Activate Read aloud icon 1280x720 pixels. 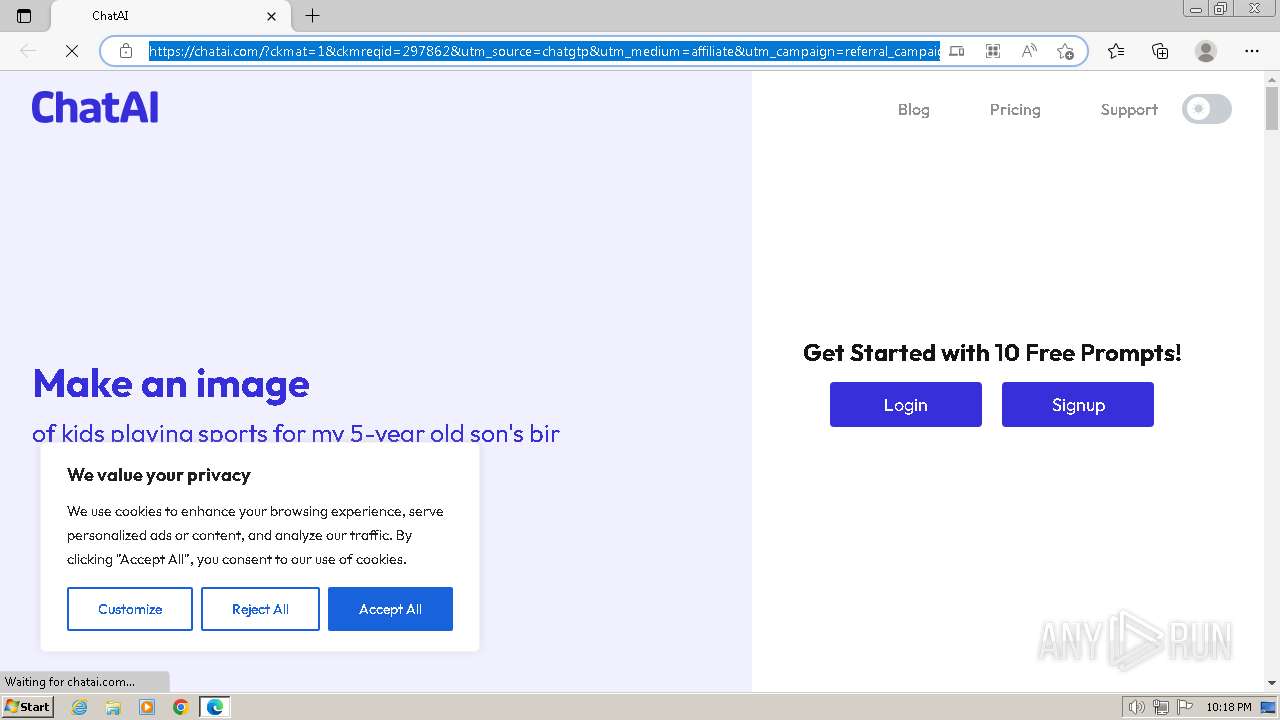coord(1029,51)
